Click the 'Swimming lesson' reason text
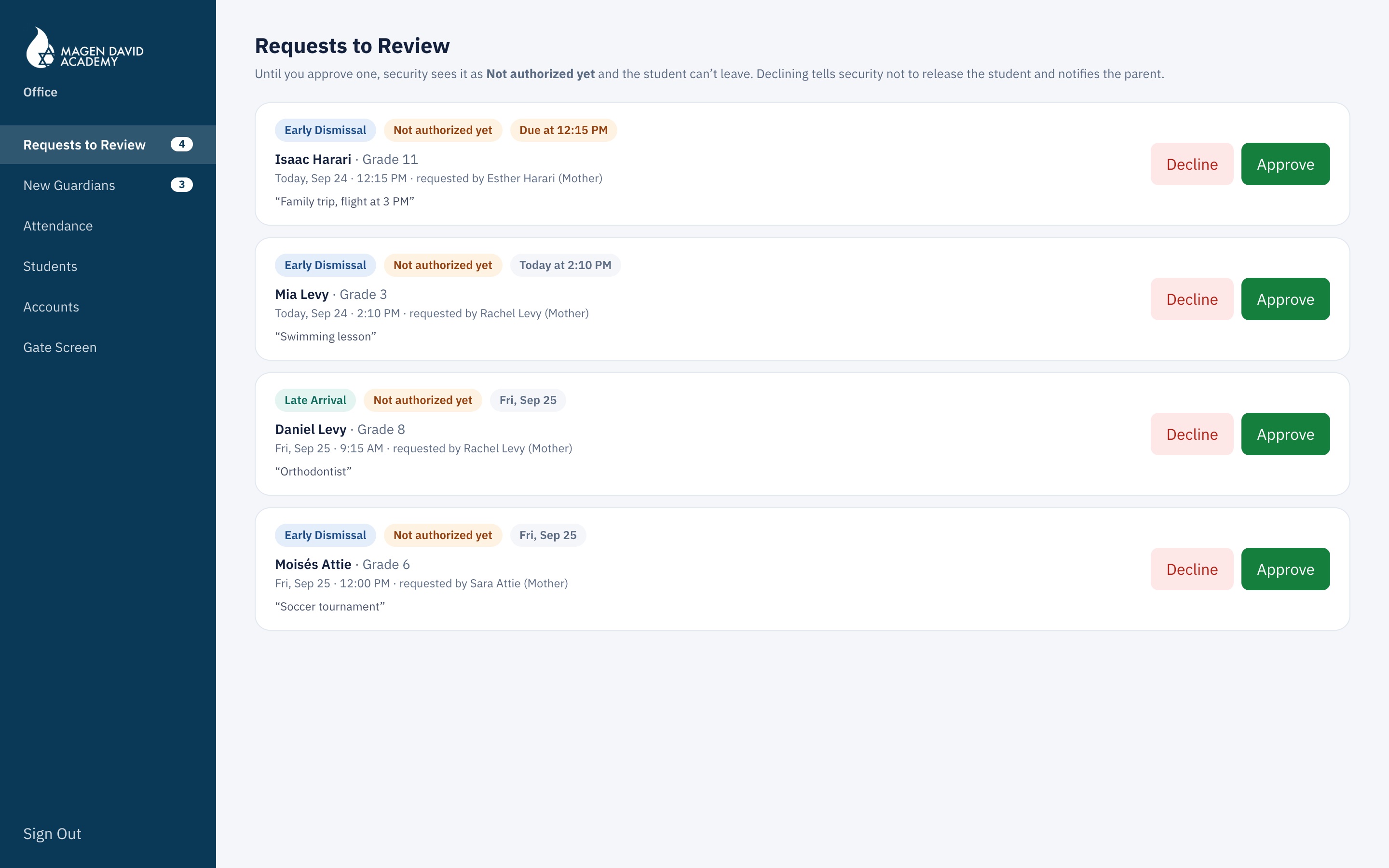The height and width of the screenshot is (868, 1389). (326, 337)
